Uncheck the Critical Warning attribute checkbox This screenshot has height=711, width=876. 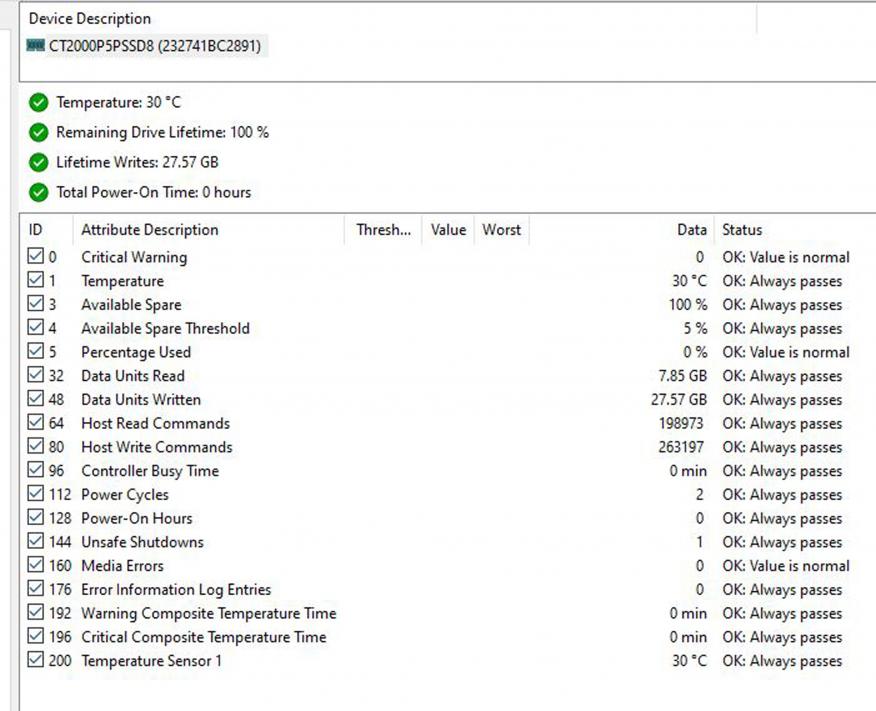pos(36,257)
